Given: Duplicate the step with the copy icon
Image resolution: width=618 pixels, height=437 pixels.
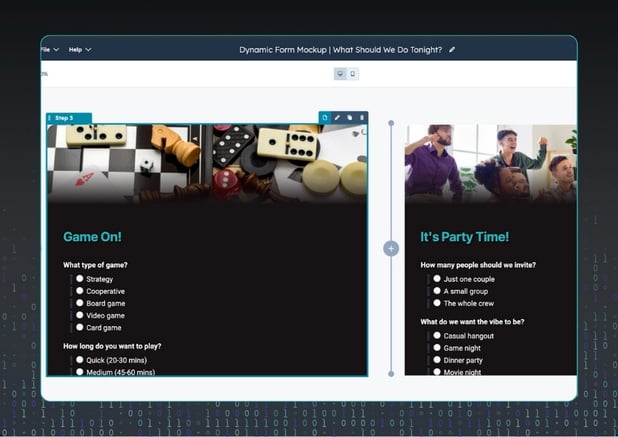Looking at the screenshot, I should [350, 117].
